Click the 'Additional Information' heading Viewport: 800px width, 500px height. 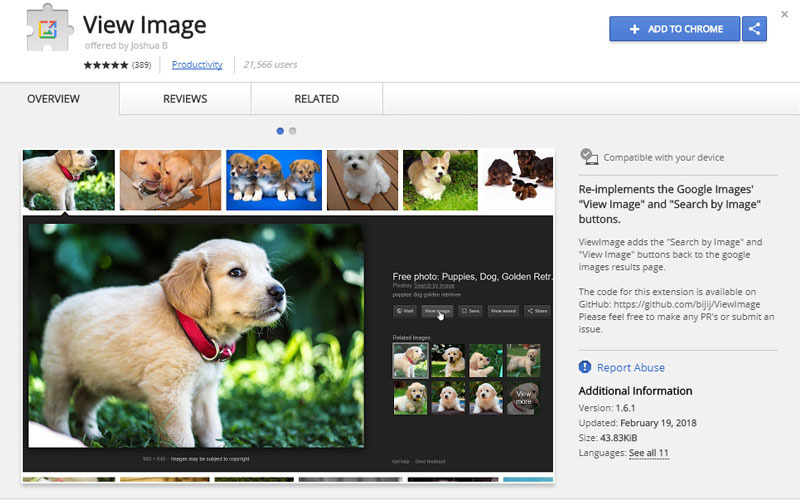[x=635, y=391]
